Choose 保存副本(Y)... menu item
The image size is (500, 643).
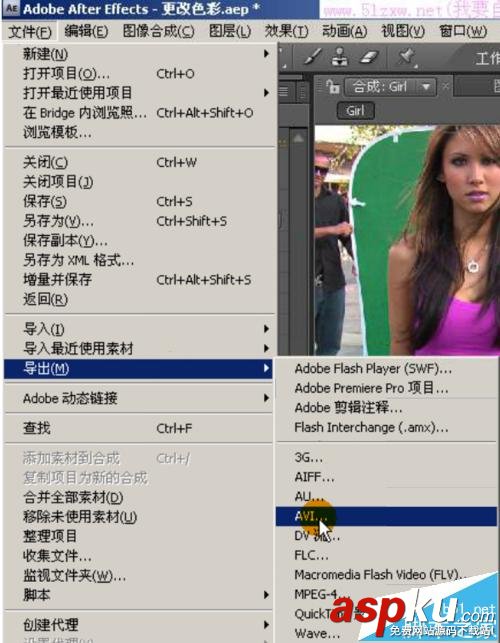138,241
